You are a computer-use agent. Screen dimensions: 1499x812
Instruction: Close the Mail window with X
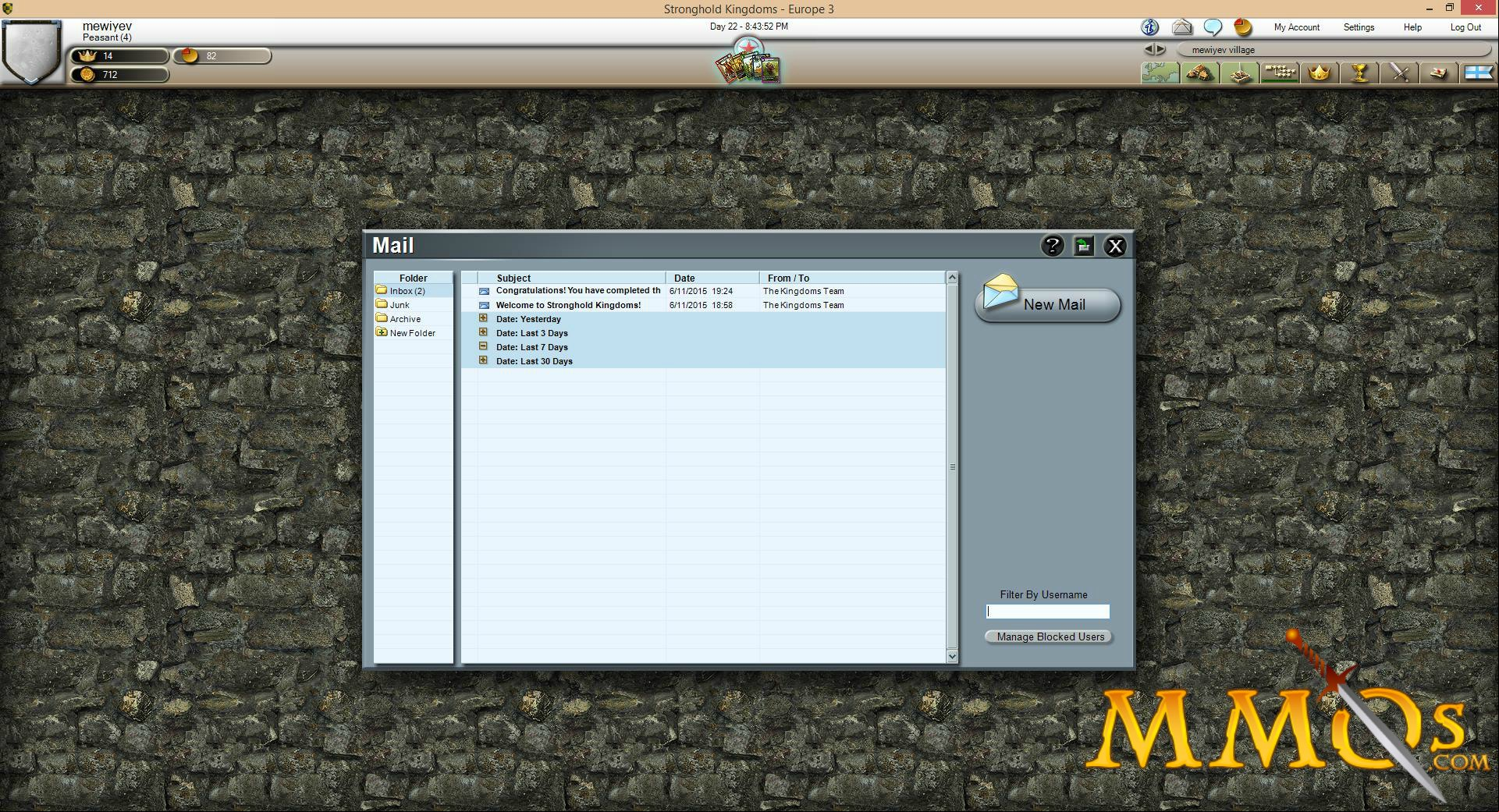point(1115,246)
